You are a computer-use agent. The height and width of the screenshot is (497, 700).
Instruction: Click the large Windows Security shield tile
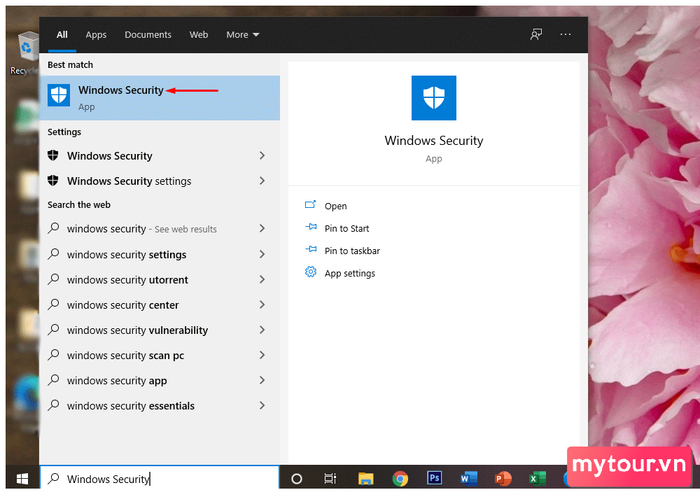click(433, 98)
